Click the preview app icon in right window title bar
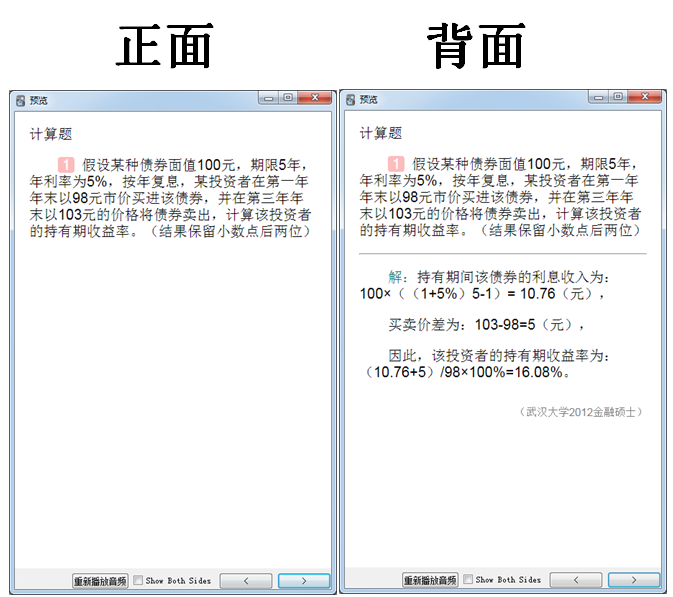Viewport: 673px width, 597px height. coord(351,100)
